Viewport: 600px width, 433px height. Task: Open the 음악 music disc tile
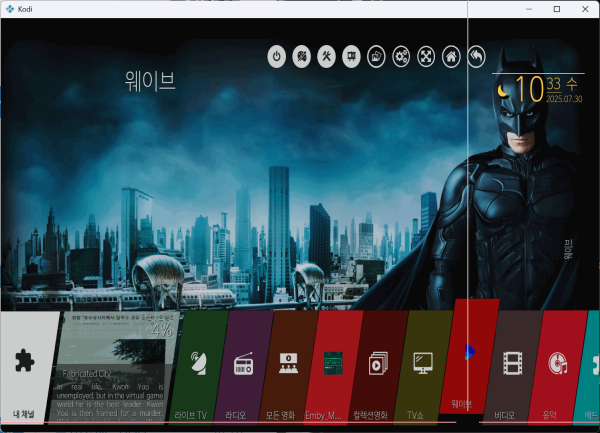558,366
